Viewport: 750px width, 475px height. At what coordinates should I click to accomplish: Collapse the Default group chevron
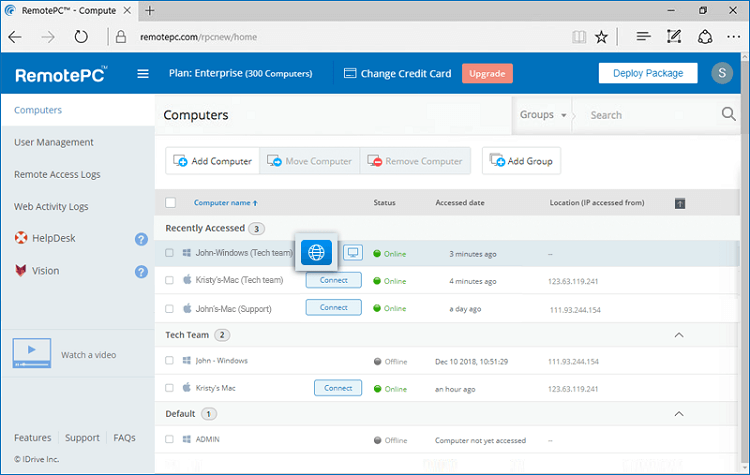[x=679, y=414]
